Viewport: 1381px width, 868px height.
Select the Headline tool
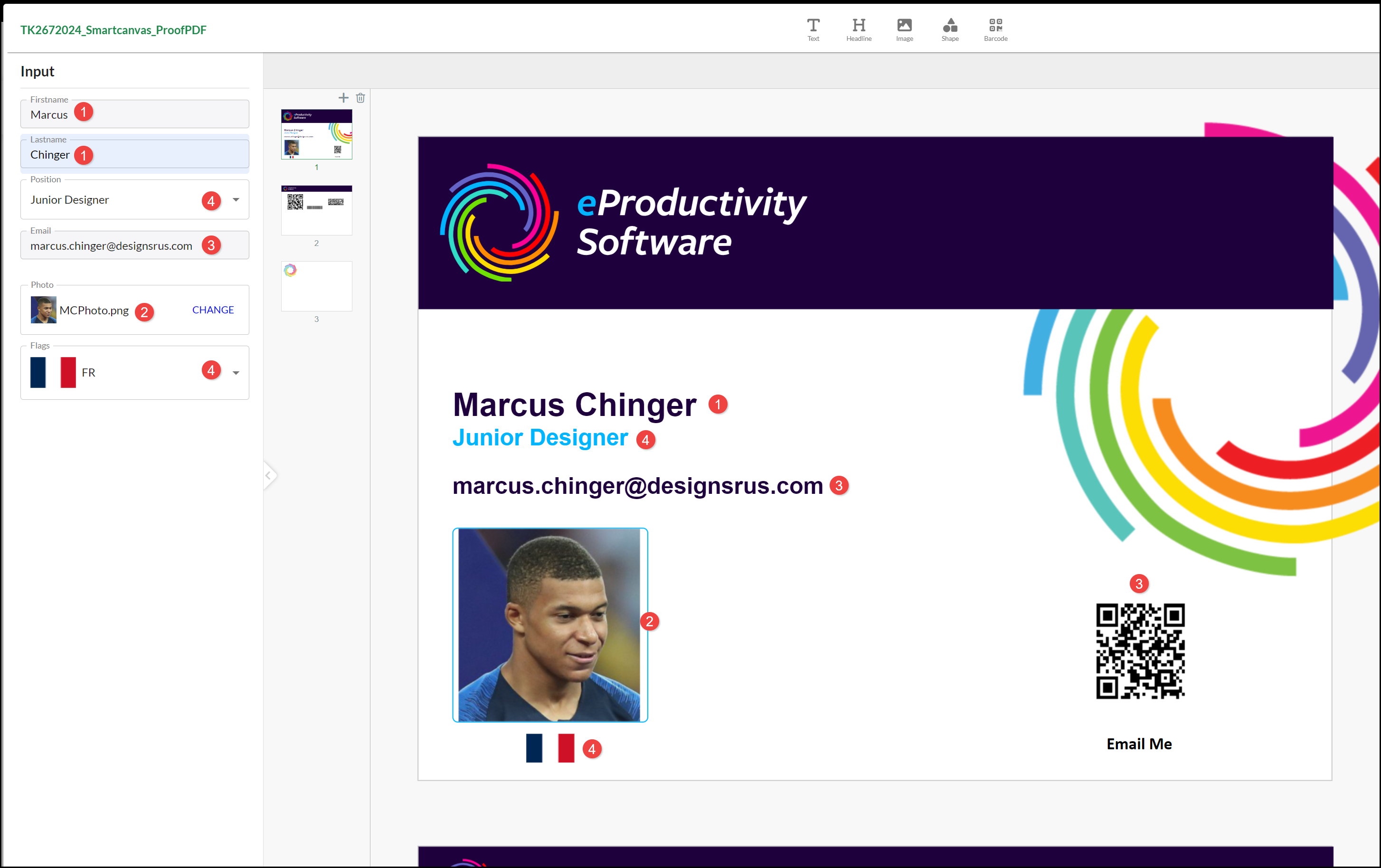(x=858, y=28)
